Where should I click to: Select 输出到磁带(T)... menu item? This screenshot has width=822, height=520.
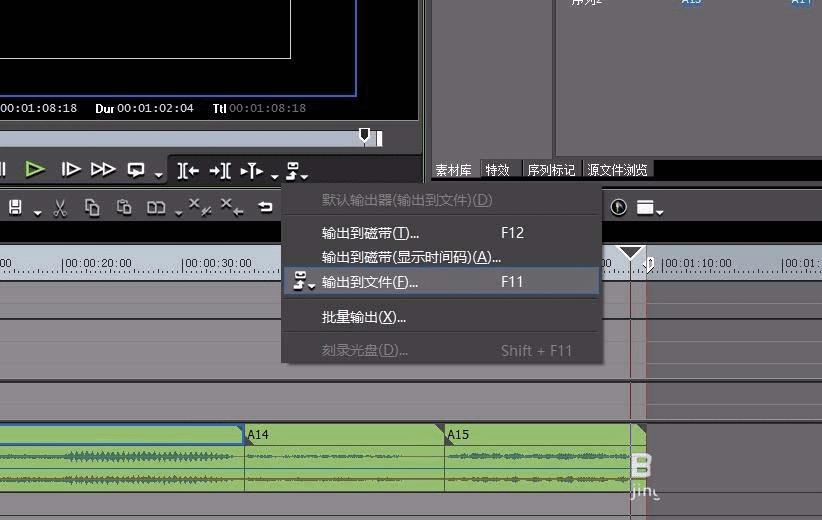440,233
